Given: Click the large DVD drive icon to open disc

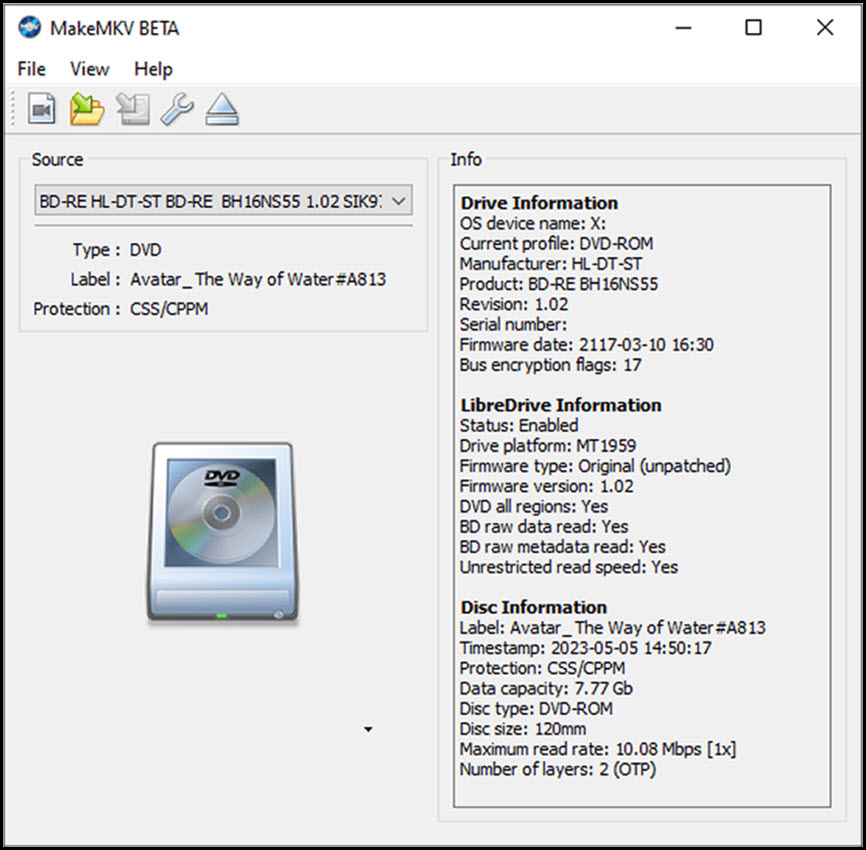Looking at the screenshot, I should [223, 532].
